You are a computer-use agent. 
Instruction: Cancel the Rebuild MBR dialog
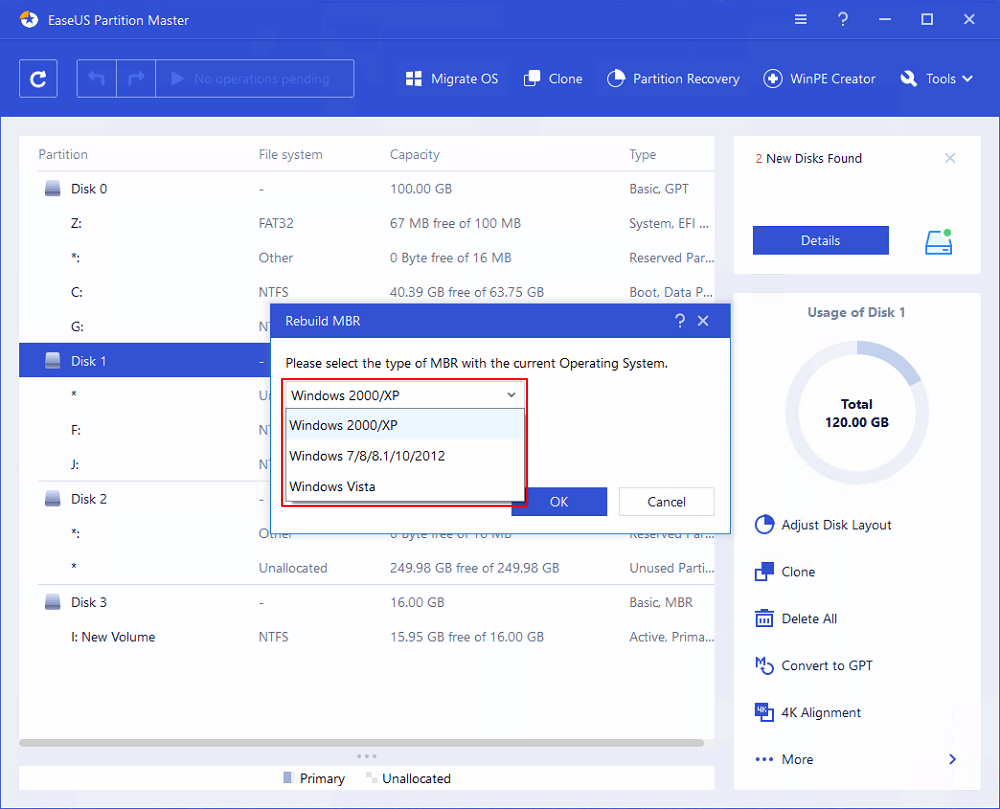(666, 502)
